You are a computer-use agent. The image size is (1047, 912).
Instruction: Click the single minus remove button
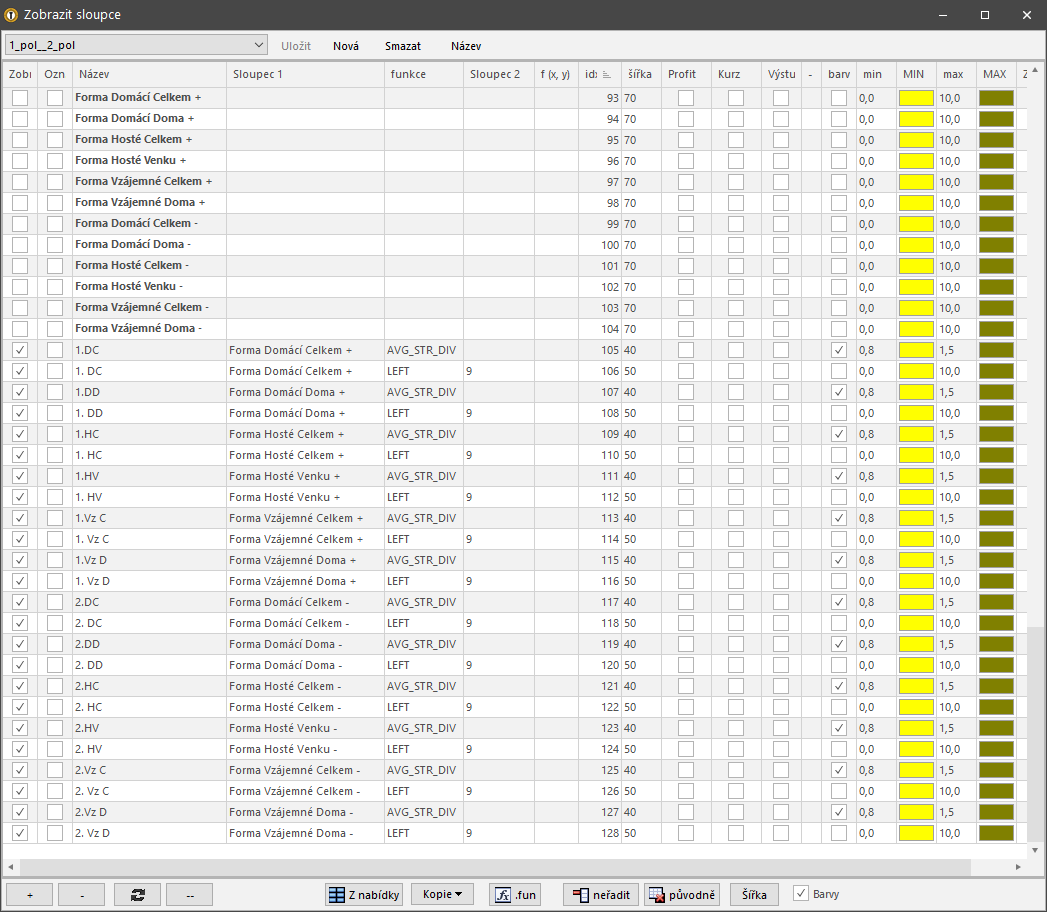[x=81, y=895]
